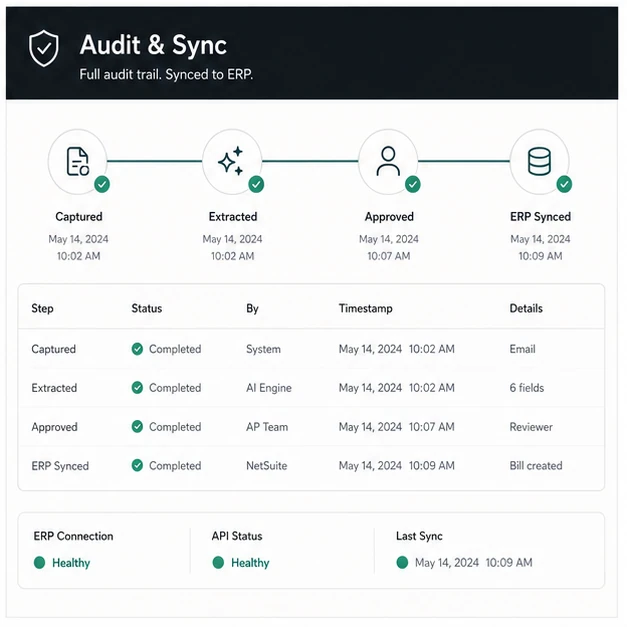Image resolution: width=627 pixels, height=627 pixels.
Task: Select Captured cell in table
Action: point(54,349)
